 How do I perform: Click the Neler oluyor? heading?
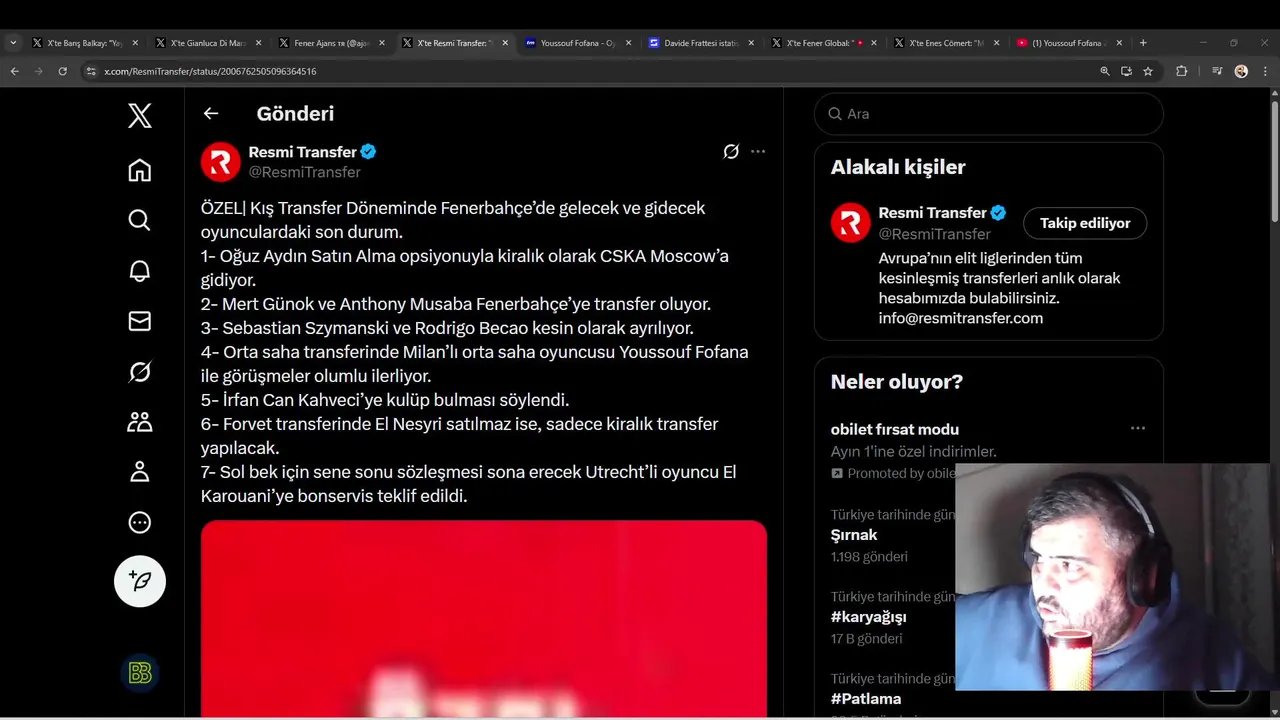click(897, 382)
